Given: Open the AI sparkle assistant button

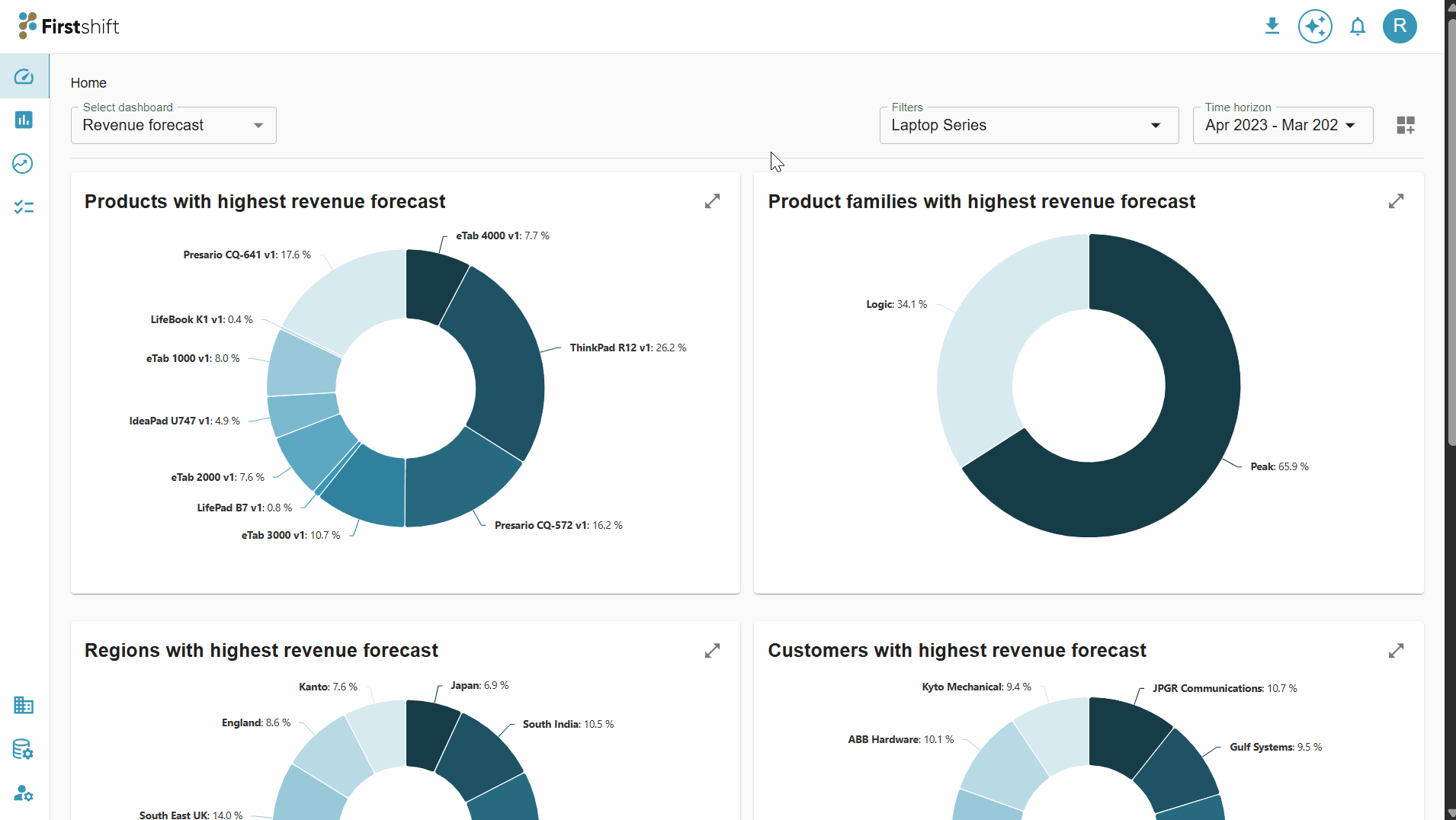Looking at the screenshot, I should tap(1315, 27).
